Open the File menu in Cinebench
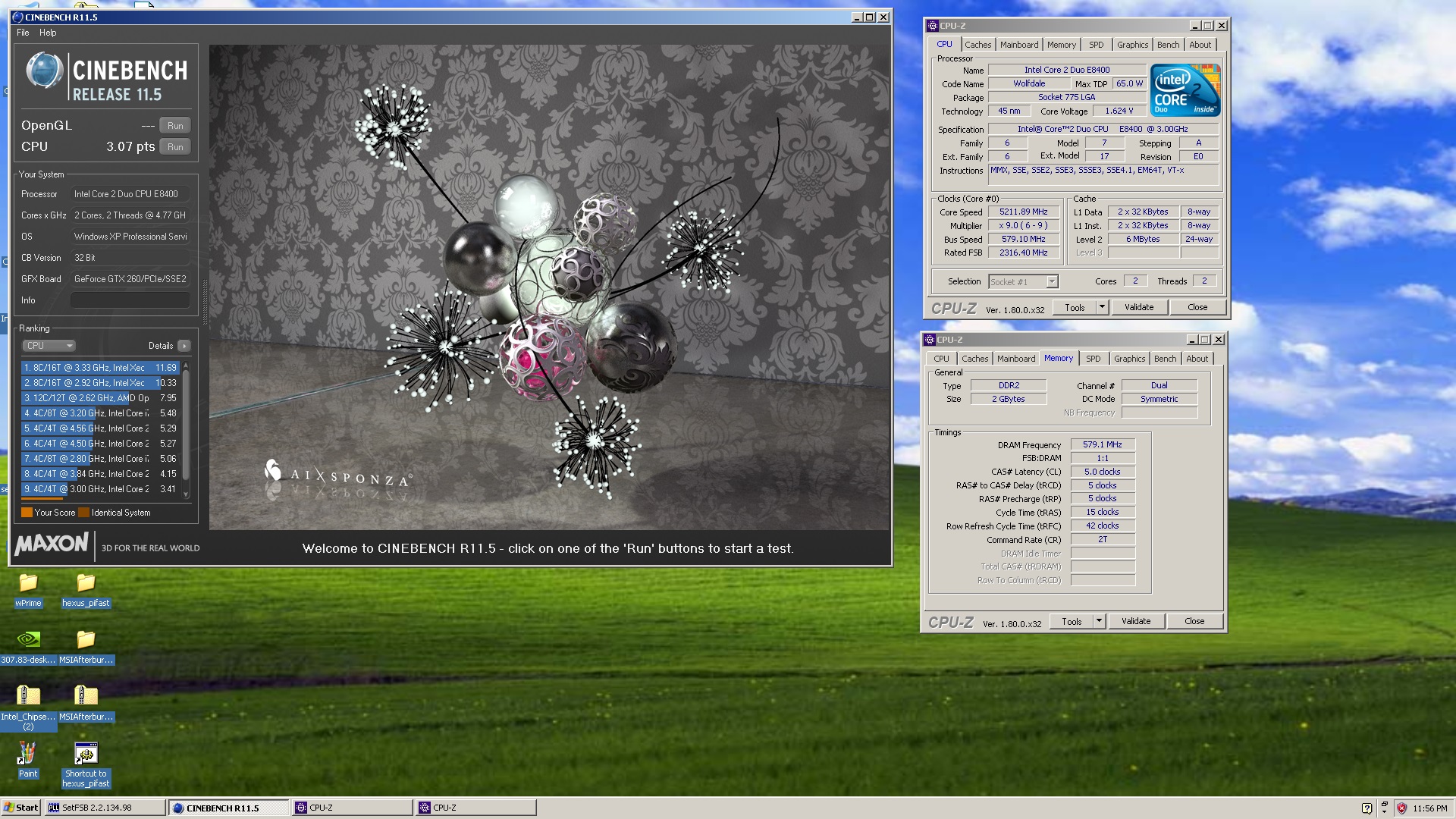This screenshot has width=1456, height=819. point(23,33)
